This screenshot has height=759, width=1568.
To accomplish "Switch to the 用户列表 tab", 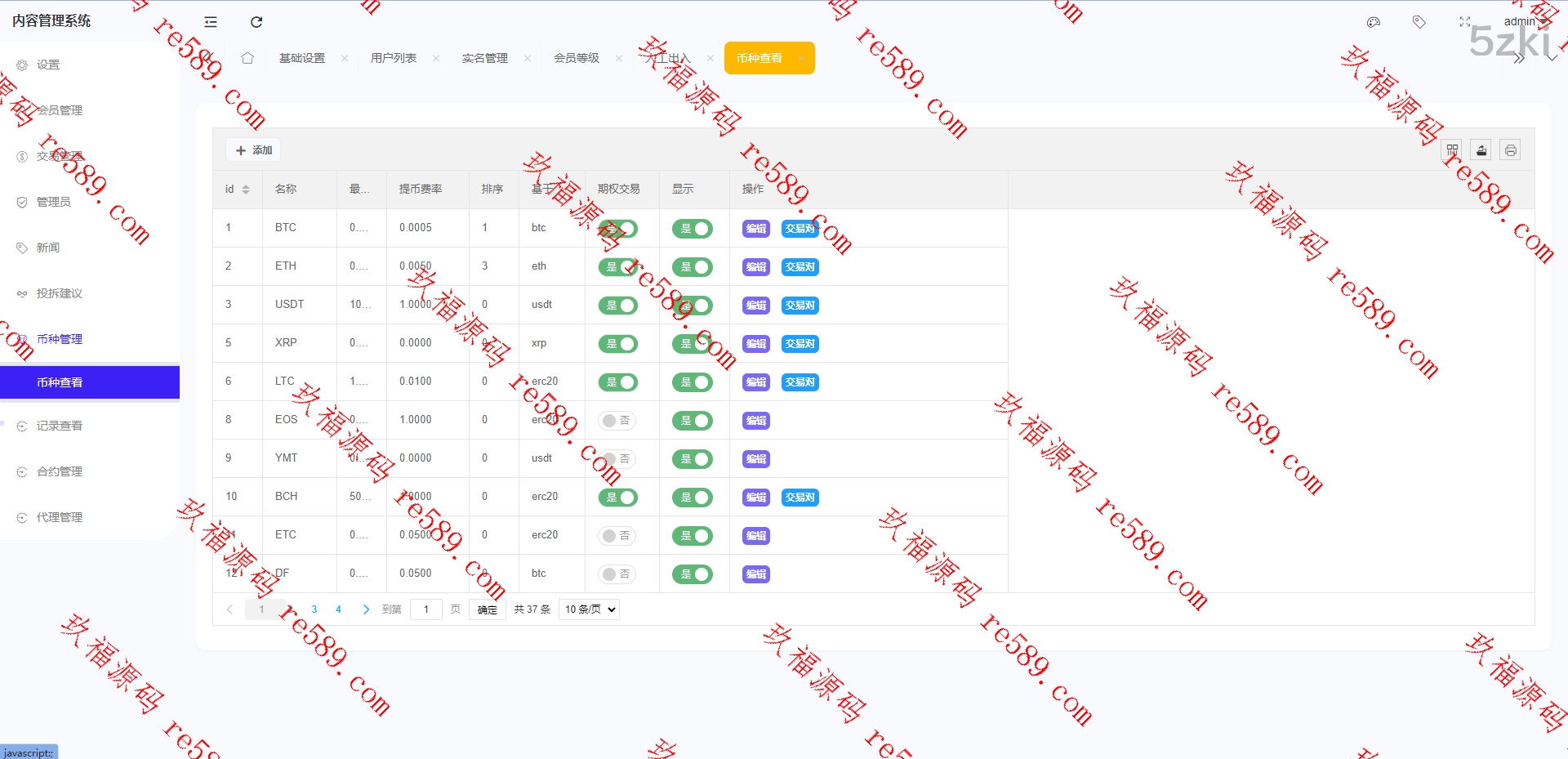I will click(x=394, y=58).
